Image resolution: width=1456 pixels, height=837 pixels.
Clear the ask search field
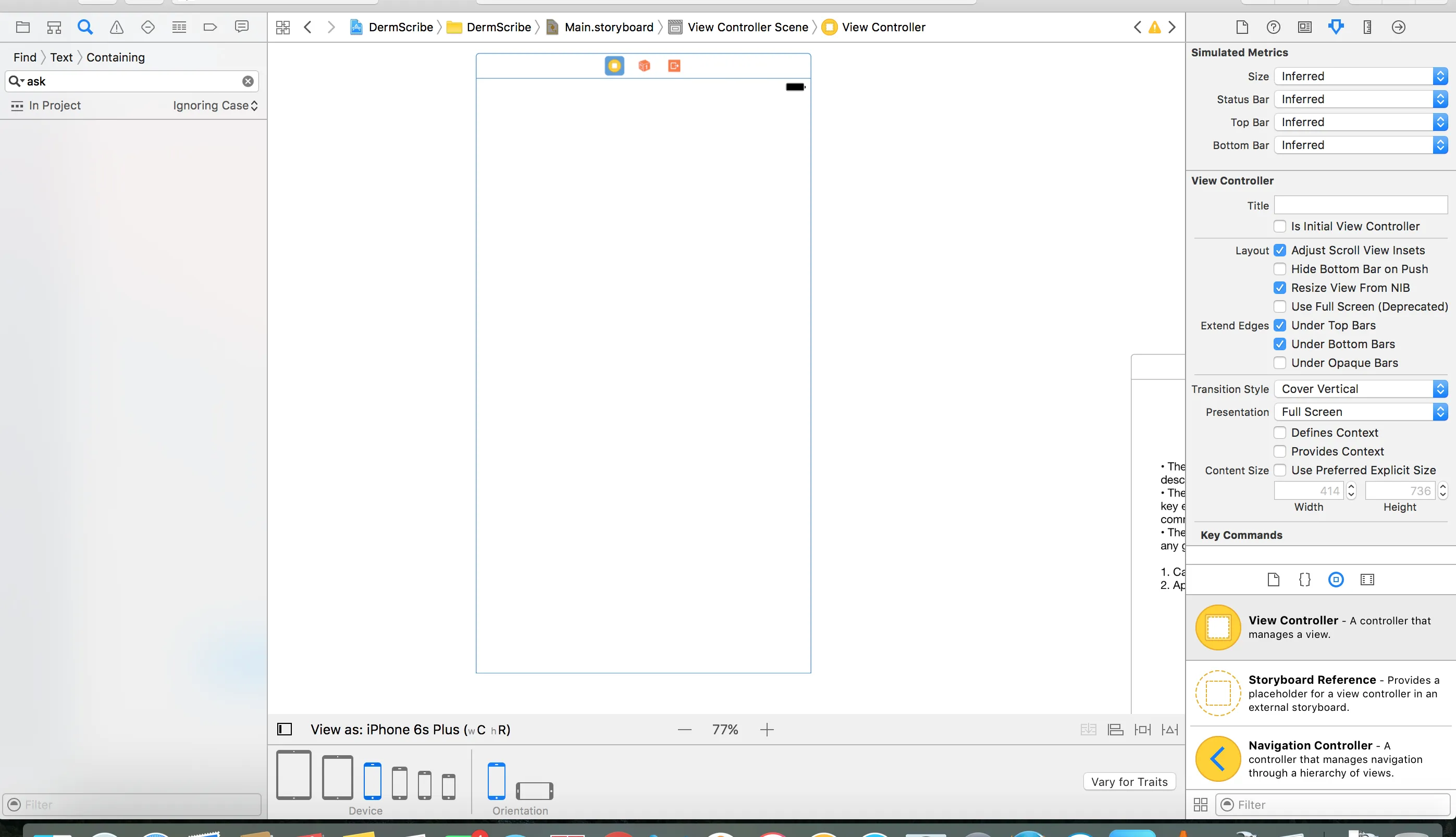click(248, 82)
